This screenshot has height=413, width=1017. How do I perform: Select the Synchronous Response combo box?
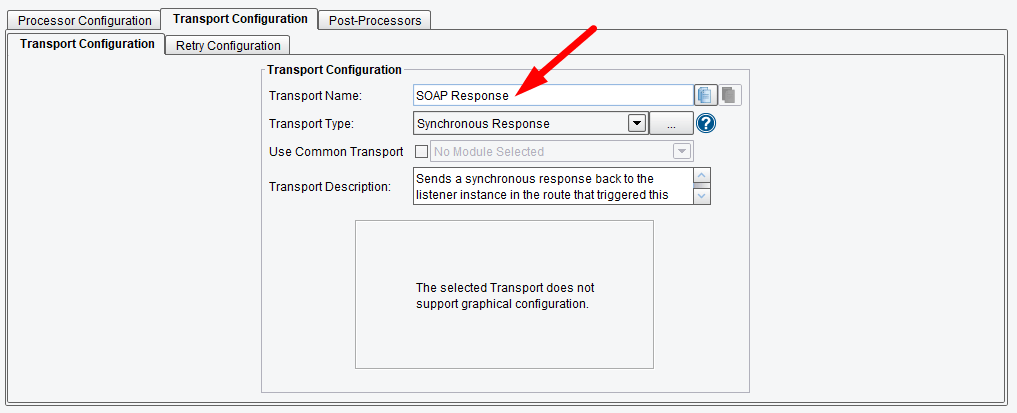pyautogui.click(x=520, y=124)
